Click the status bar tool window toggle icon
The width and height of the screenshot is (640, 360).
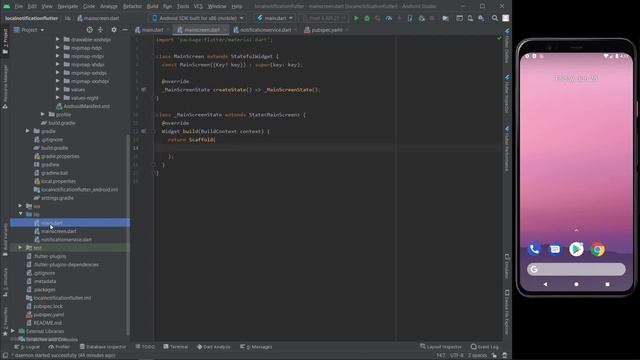click(5, 356)
